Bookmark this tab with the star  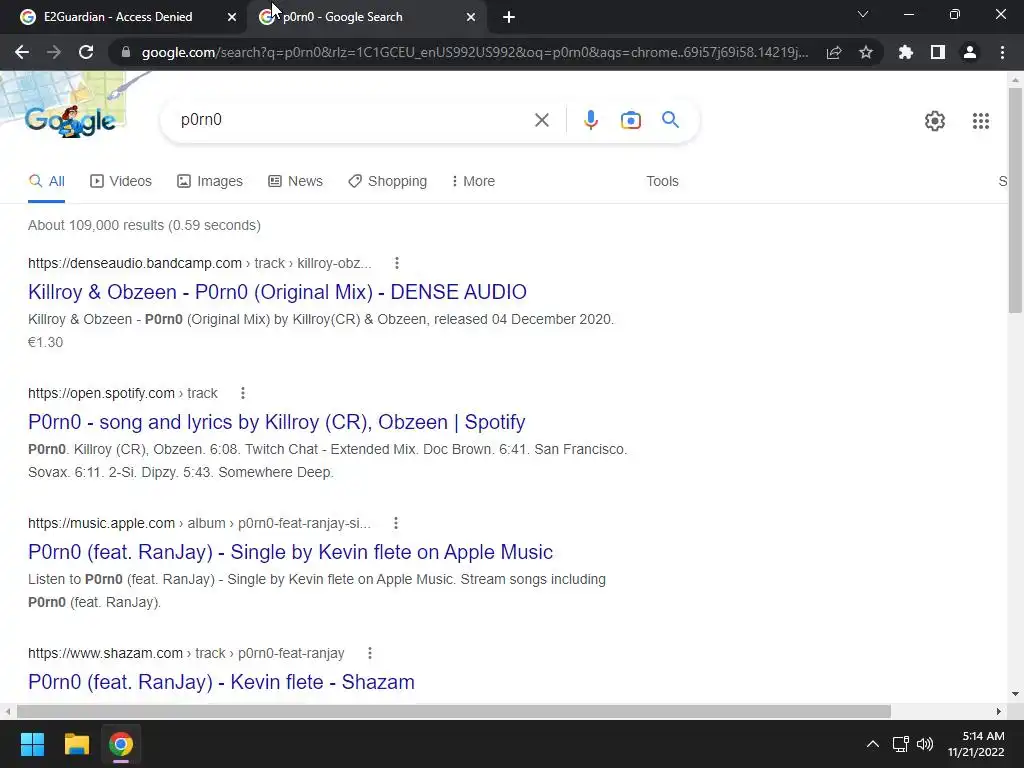click(x=866, y=52)
